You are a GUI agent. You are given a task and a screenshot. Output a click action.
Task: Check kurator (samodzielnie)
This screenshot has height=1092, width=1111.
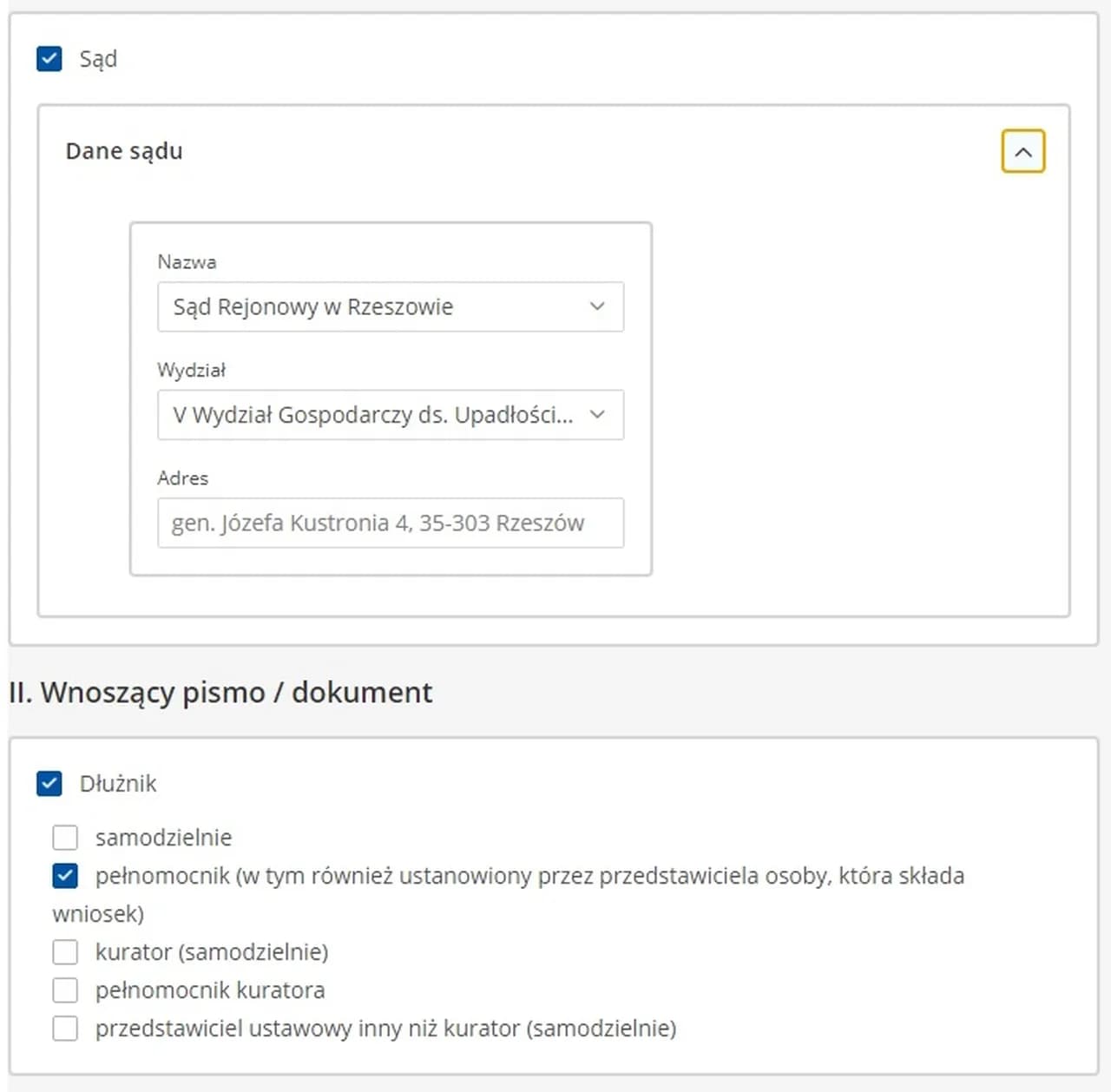point(64,951)
